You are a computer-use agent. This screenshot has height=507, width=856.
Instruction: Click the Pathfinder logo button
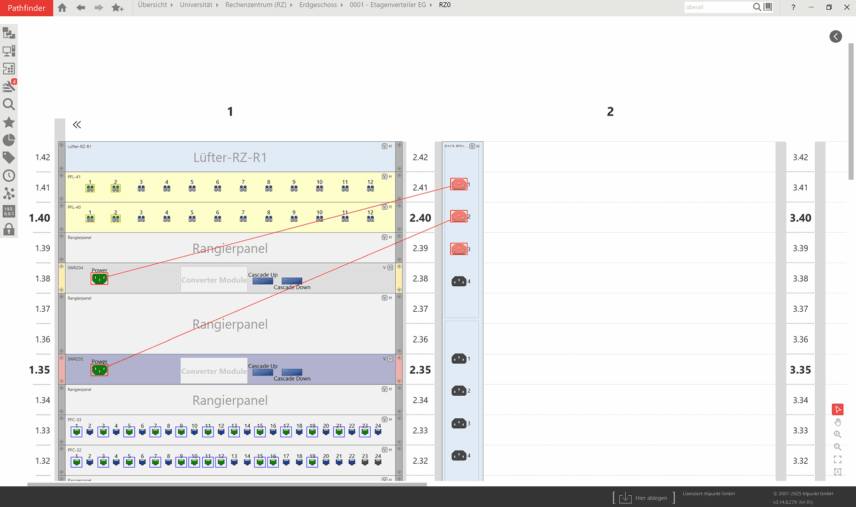coord(26,7)
